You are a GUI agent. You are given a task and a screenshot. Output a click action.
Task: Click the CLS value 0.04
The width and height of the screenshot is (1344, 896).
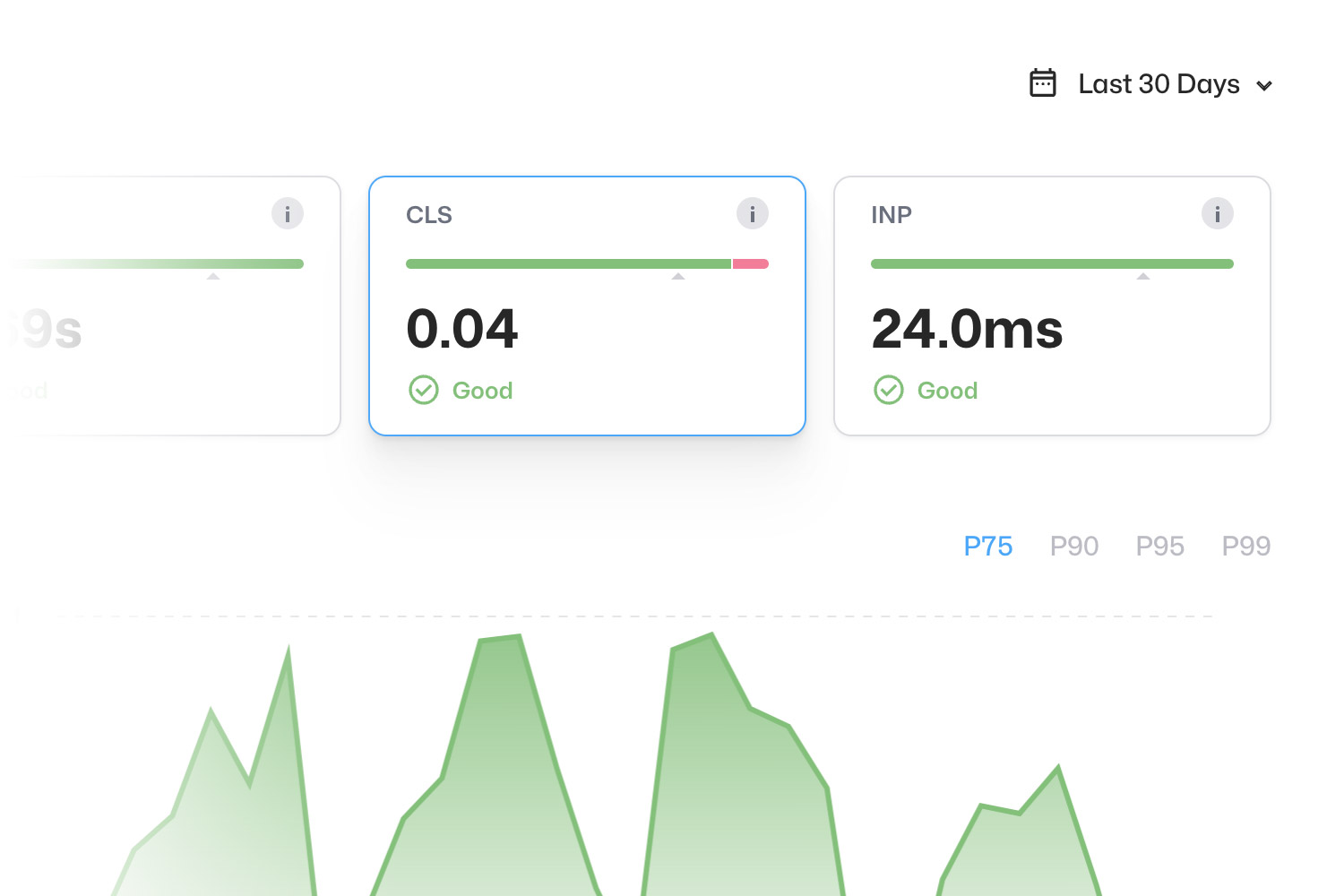click(x=462, y=329)
